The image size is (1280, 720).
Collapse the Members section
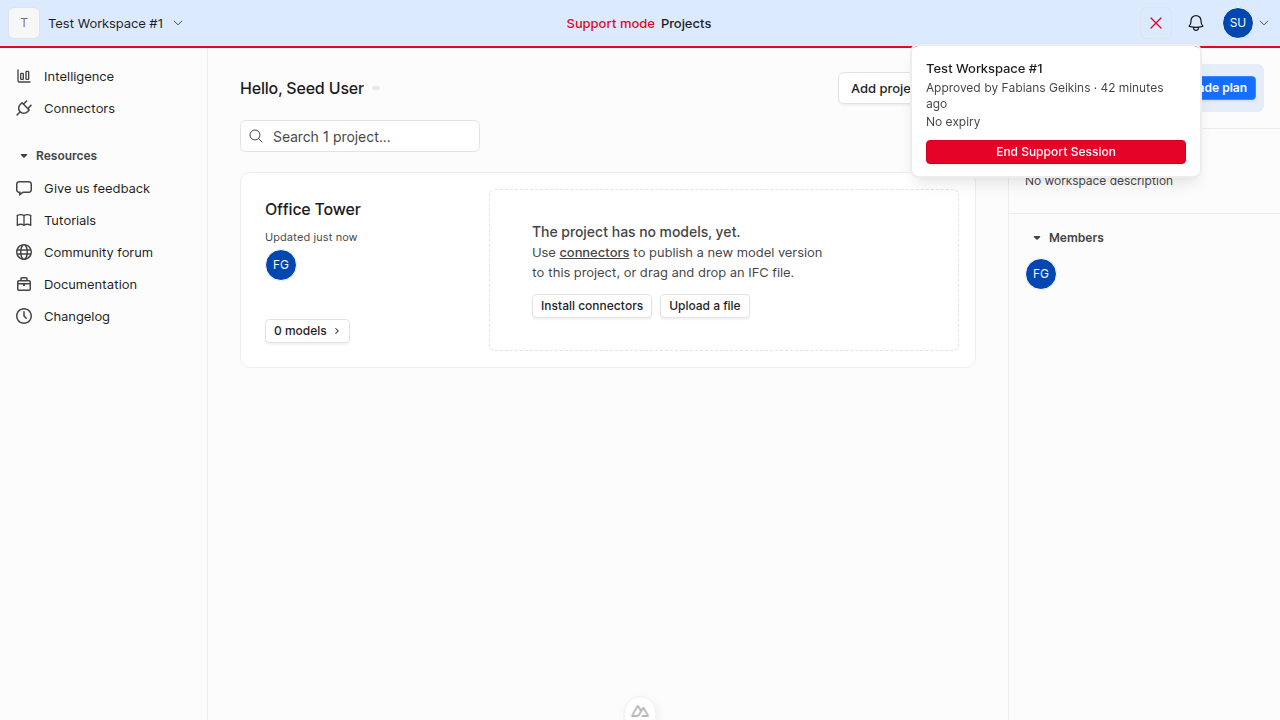[1037, 237]
